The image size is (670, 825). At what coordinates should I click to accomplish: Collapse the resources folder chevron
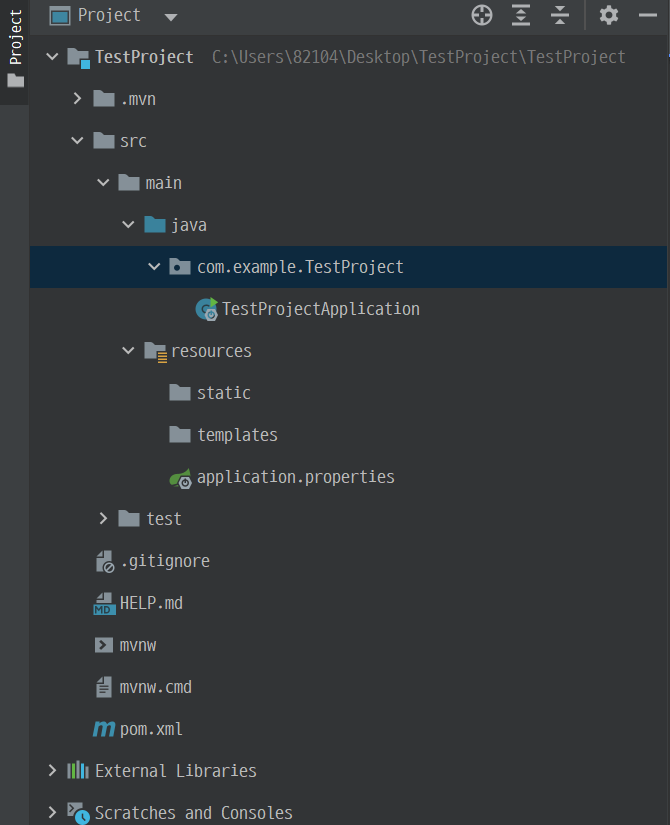coord(128,350)
